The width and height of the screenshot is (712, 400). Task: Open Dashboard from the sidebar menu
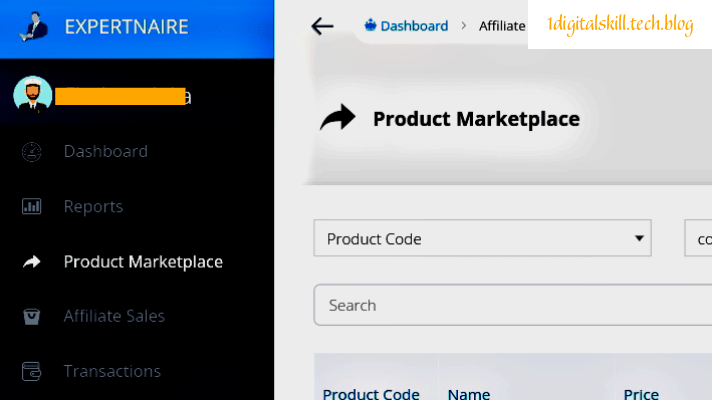105,152
